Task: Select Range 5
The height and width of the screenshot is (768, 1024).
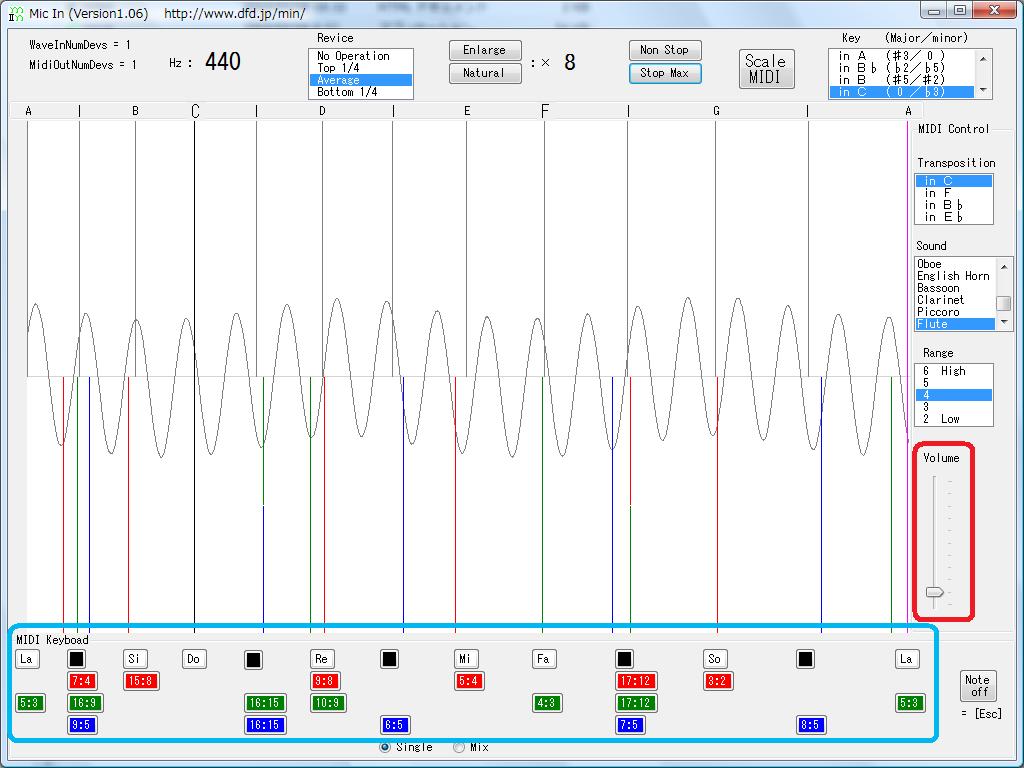Action: pyautogui.click(x=953, y=383)
